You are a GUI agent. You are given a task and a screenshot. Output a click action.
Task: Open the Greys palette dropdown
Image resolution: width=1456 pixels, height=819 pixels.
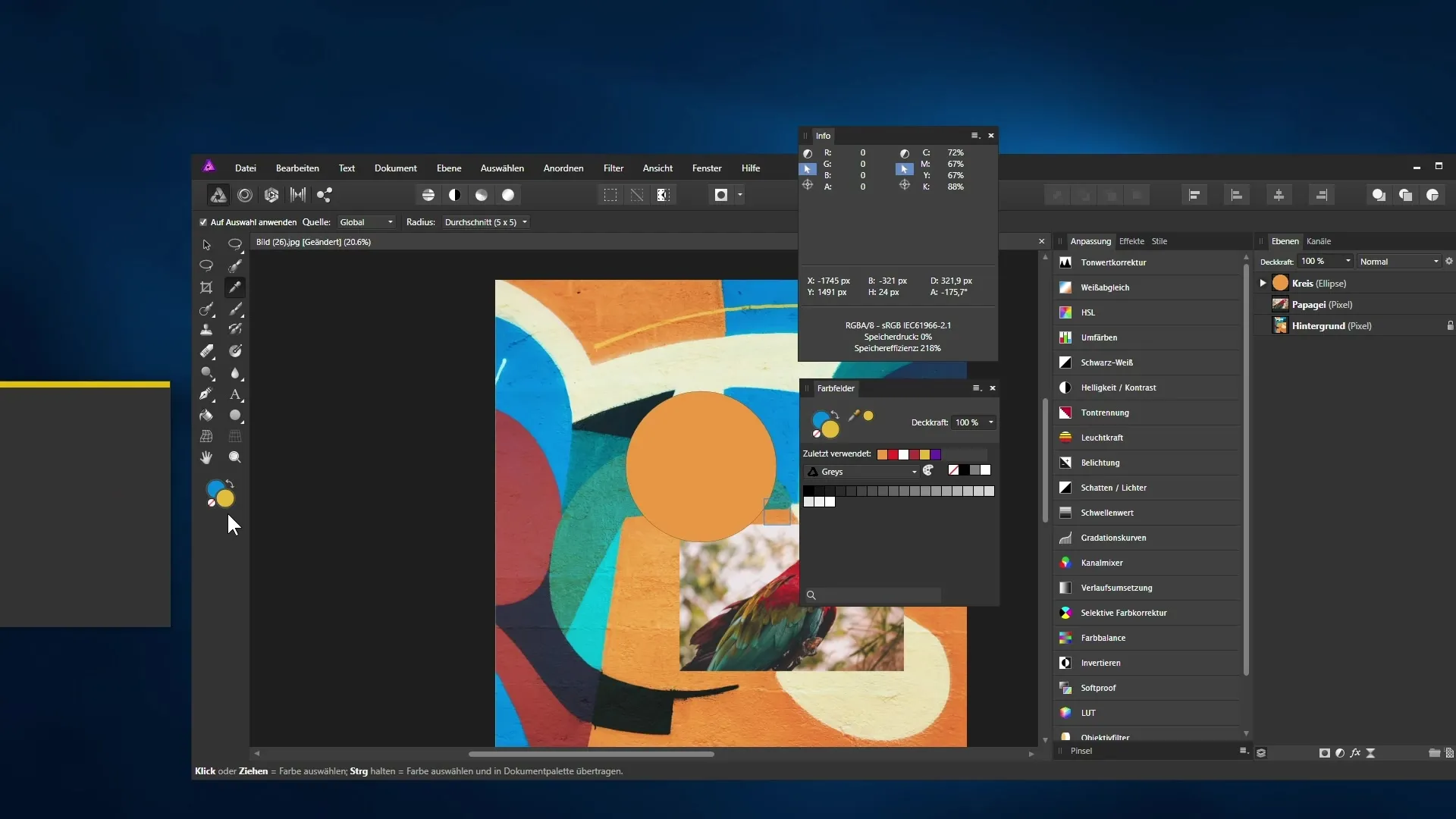861,472
